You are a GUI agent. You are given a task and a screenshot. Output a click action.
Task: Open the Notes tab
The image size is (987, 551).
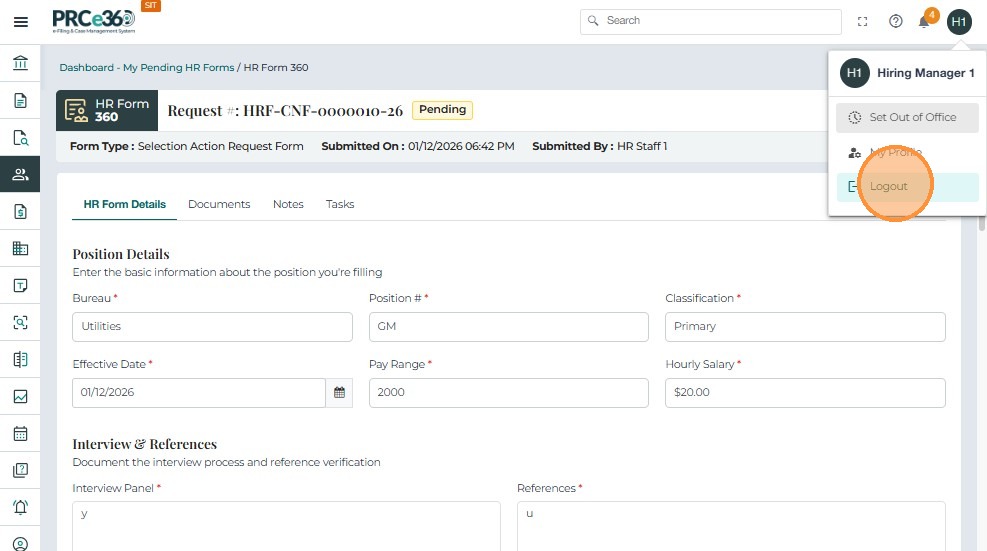288,204
